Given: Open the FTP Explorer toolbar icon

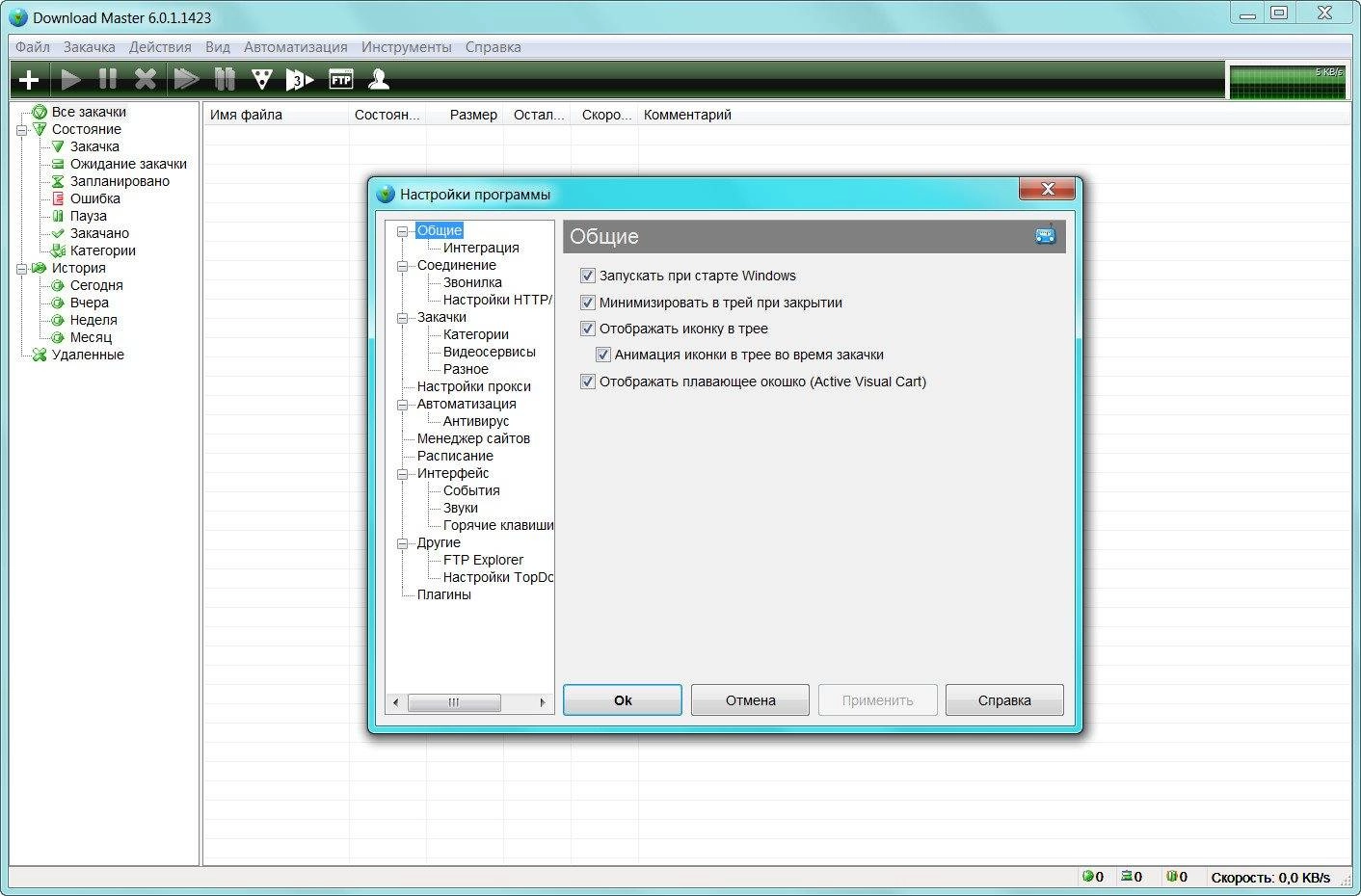Looking at the screenshot, I should (x=341, y=80).
